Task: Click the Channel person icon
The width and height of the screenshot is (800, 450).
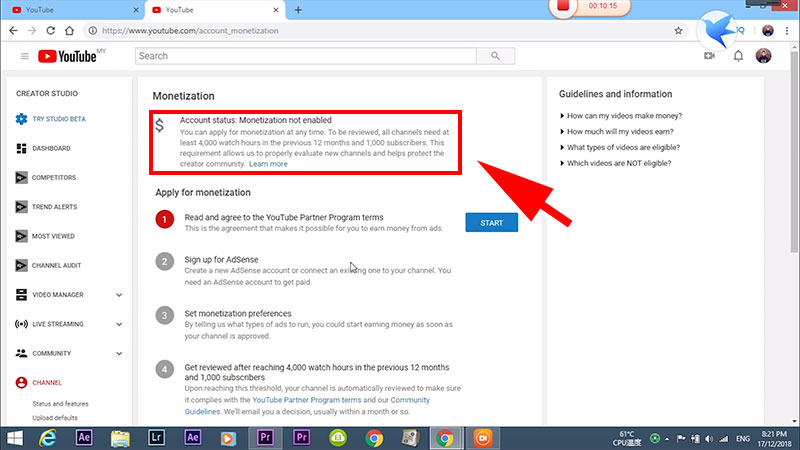Action: pos(21,383)
